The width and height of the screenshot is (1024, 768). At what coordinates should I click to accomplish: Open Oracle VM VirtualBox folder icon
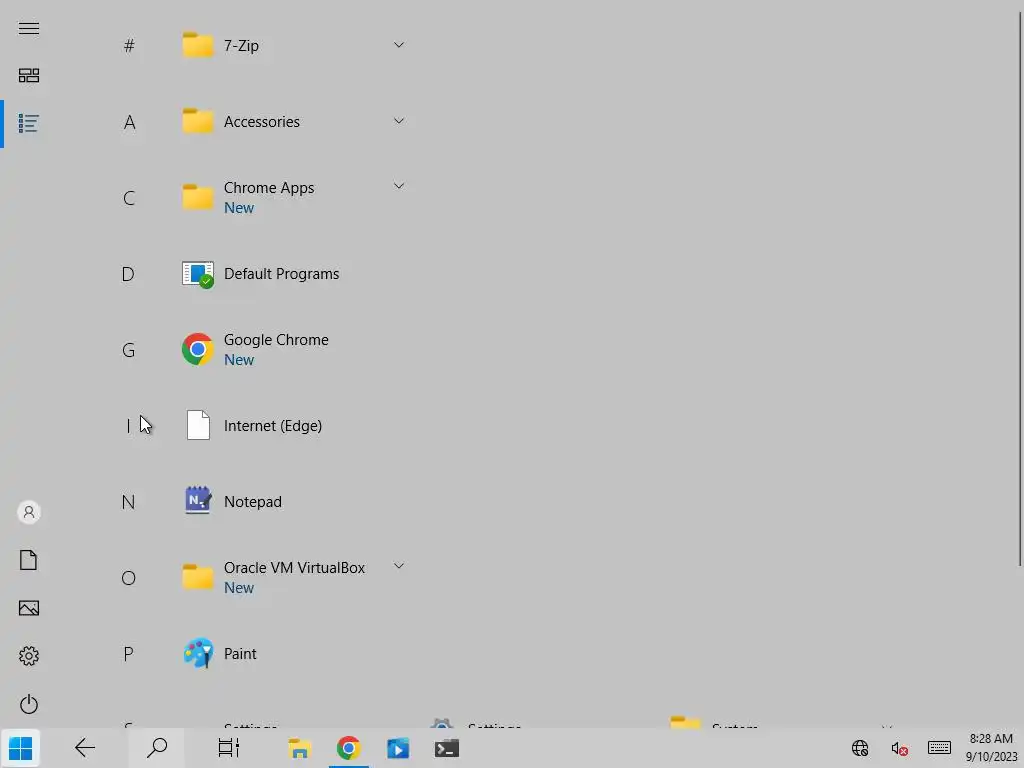point(198,577)
